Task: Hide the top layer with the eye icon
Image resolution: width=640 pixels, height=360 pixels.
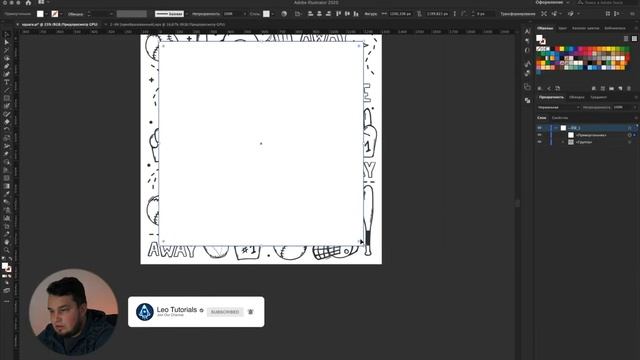Action: click(539, 128)
